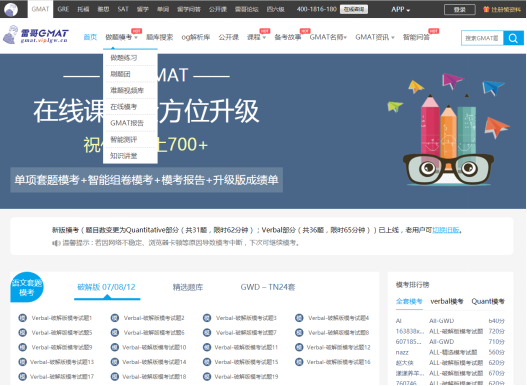Switch ranking to Quant模考 tab
Image resolution: width=527 pixels, height=386 pixels.
[x=488, y=301]
